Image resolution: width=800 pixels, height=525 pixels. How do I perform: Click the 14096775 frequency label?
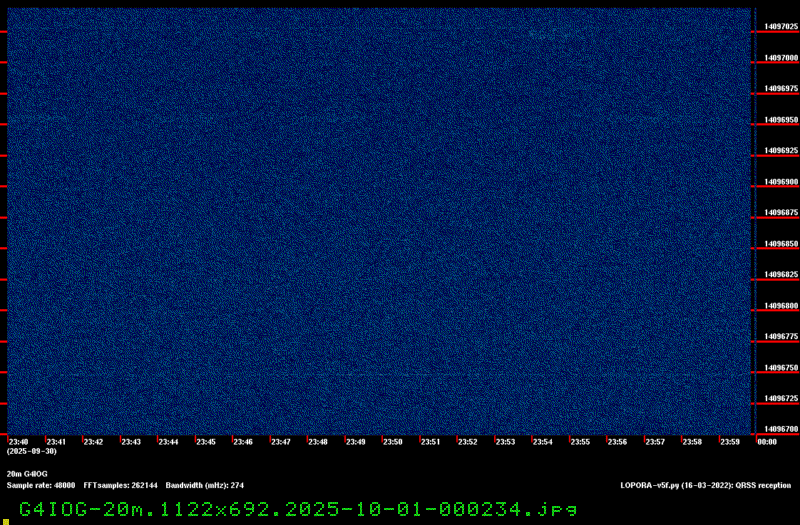(x=781, y=336)
